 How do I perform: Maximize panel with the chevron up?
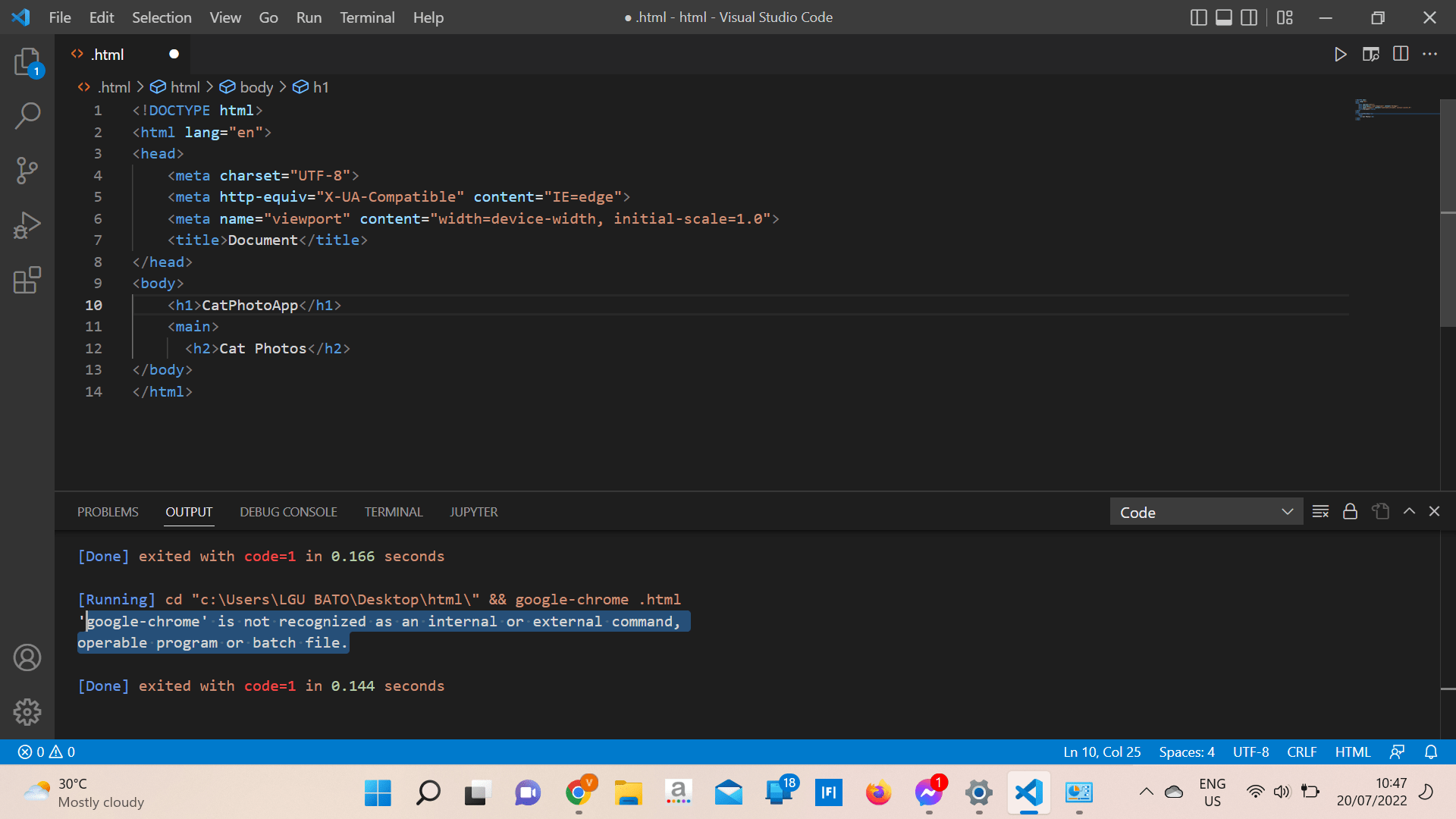(1409, 512)
